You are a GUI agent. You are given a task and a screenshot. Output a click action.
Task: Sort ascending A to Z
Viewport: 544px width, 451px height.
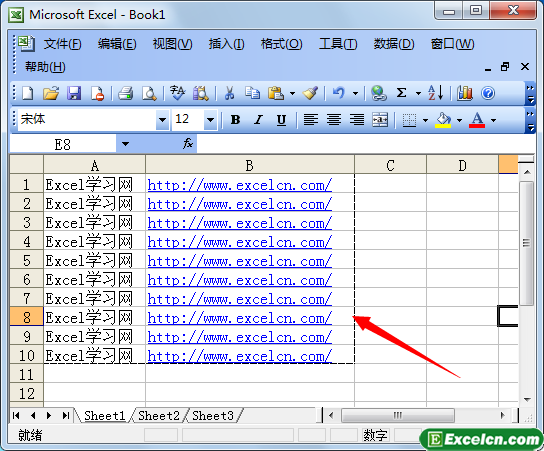pos(435,93)
